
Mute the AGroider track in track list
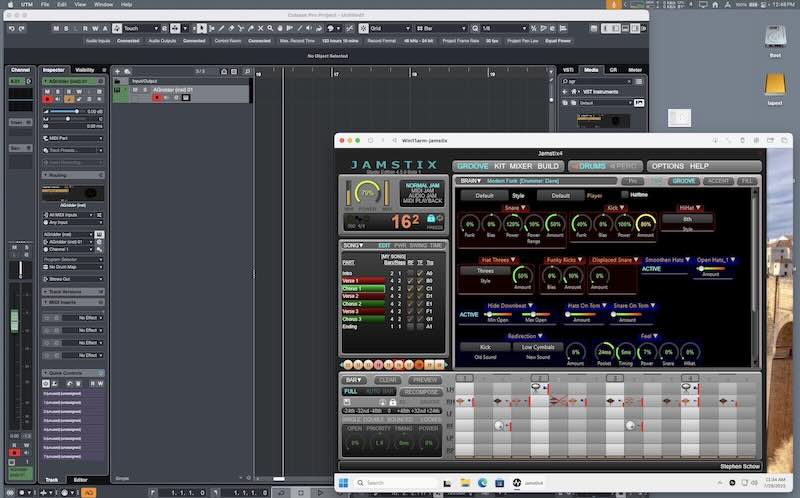point(135,89)
